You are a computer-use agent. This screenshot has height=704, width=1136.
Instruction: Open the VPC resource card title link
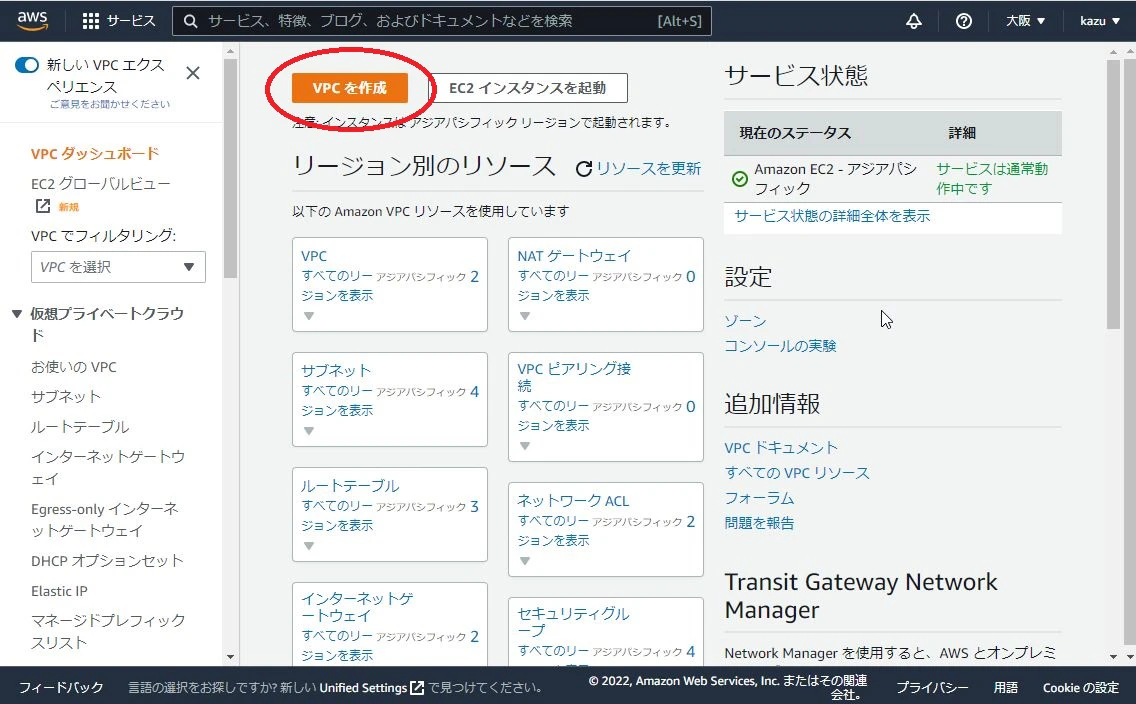(x=314, y=256)
